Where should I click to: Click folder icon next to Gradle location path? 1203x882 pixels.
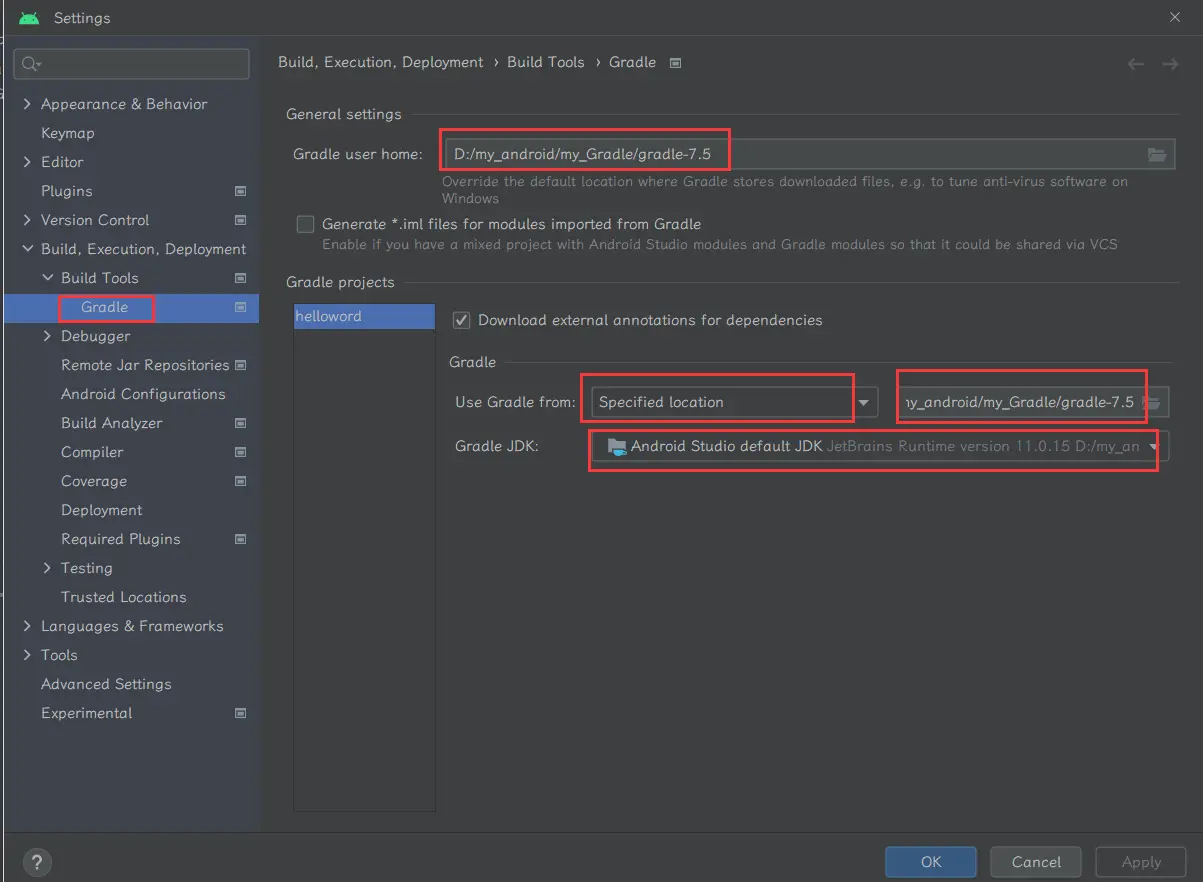pyautogui.click(x=1153, y=402)
